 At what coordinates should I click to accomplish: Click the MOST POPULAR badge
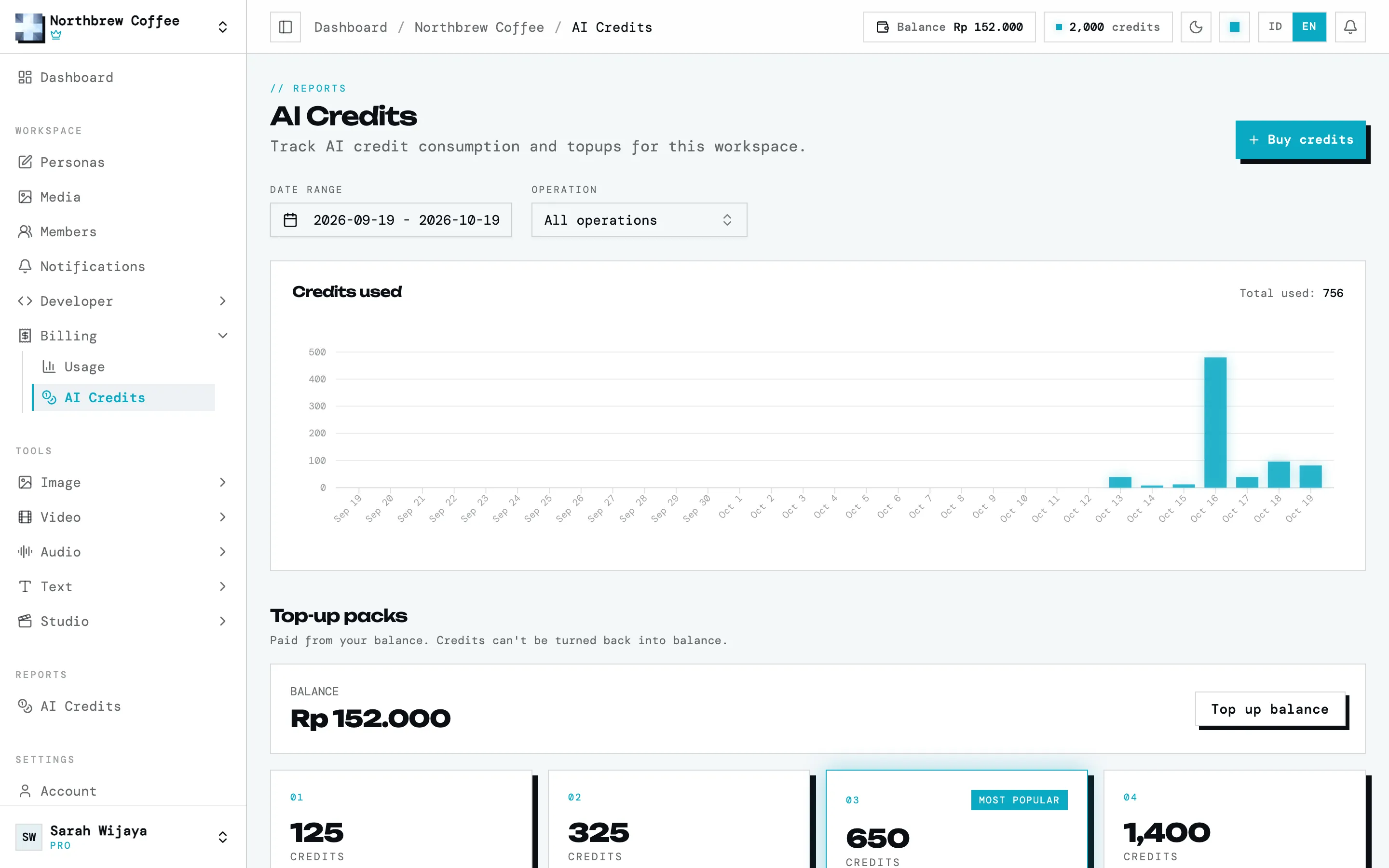point(1019,800)
